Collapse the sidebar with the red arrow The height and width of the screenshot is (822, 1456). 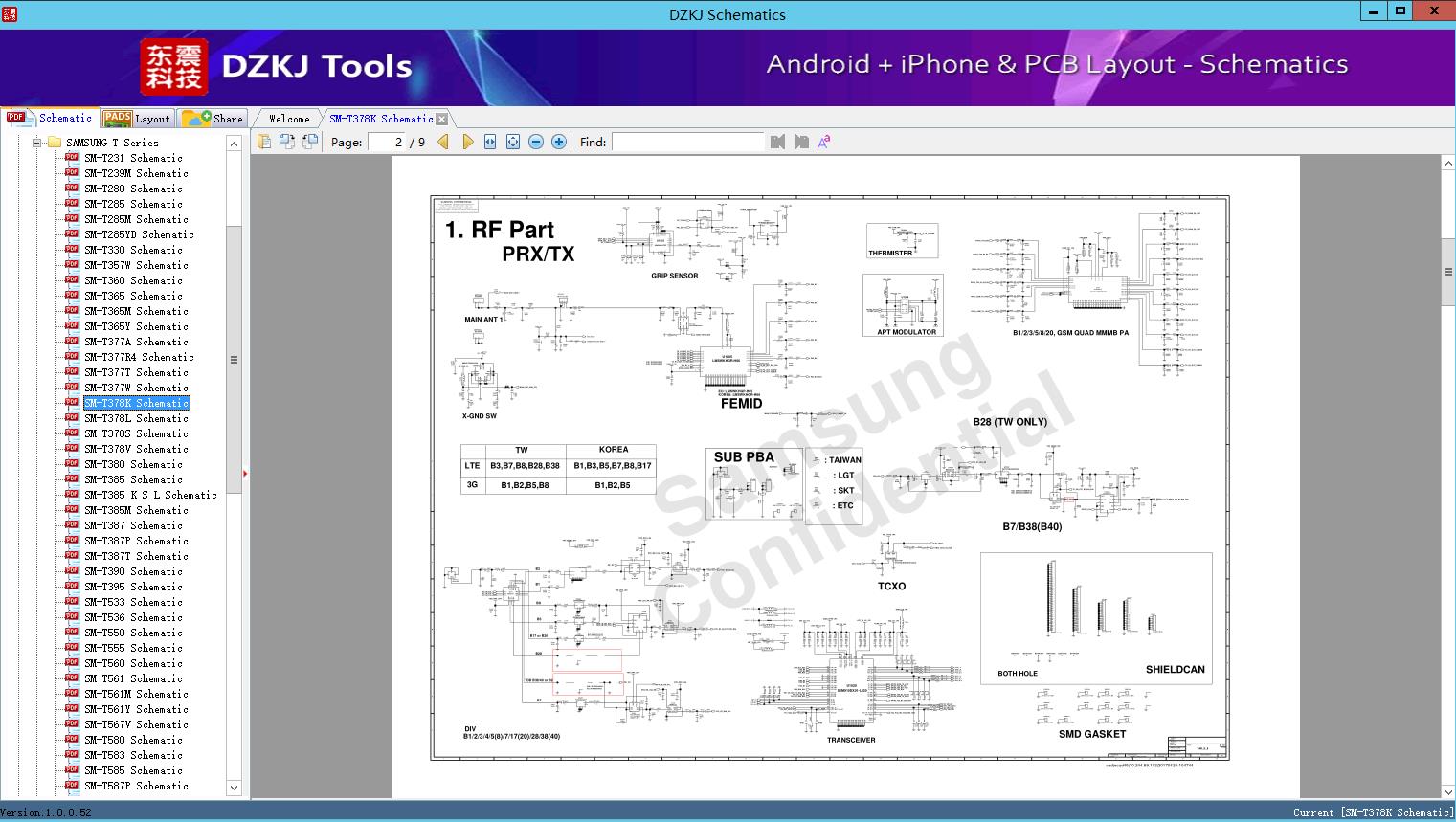tap(245, 474)
